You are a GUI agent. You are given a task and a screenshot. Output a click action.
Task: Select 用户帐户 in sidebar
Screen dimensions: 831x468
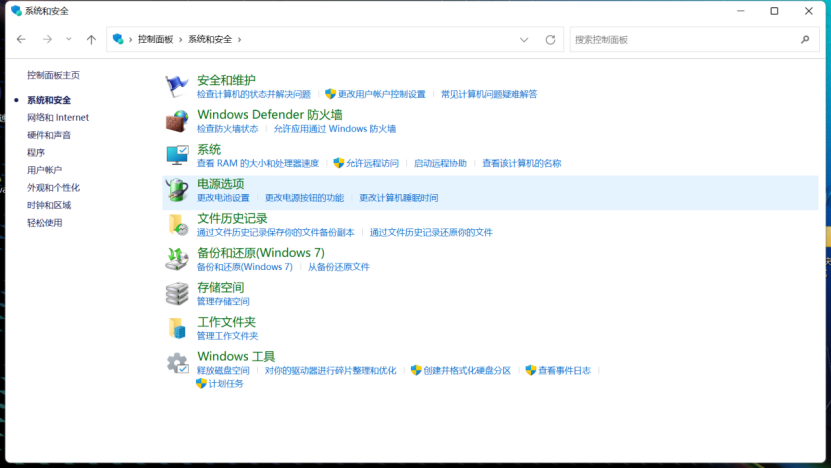pos(45,170)
